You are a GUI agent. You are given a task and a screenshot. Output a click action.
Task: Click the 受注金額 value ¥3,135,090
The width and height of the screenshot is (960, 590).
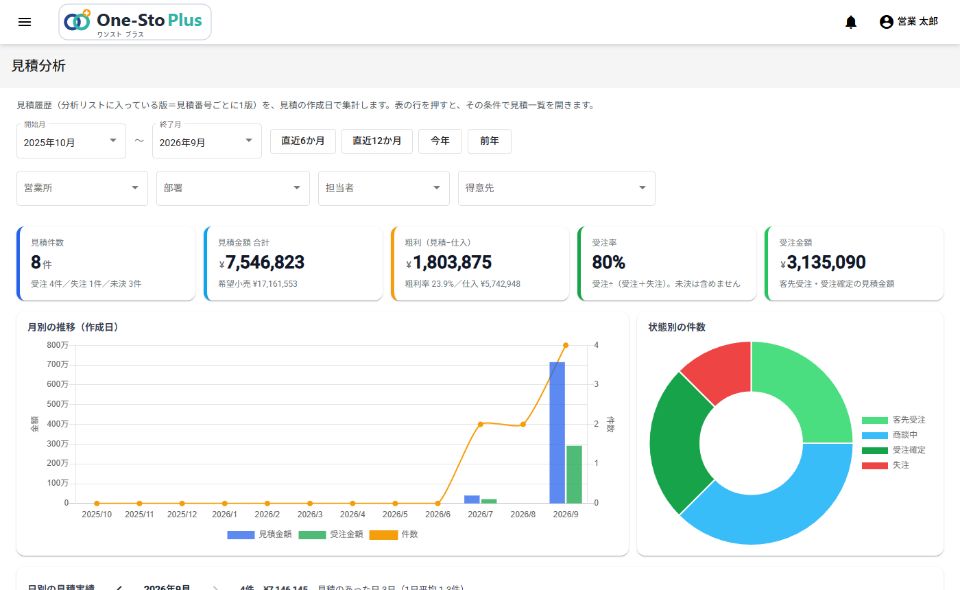[x=823, y=263]
